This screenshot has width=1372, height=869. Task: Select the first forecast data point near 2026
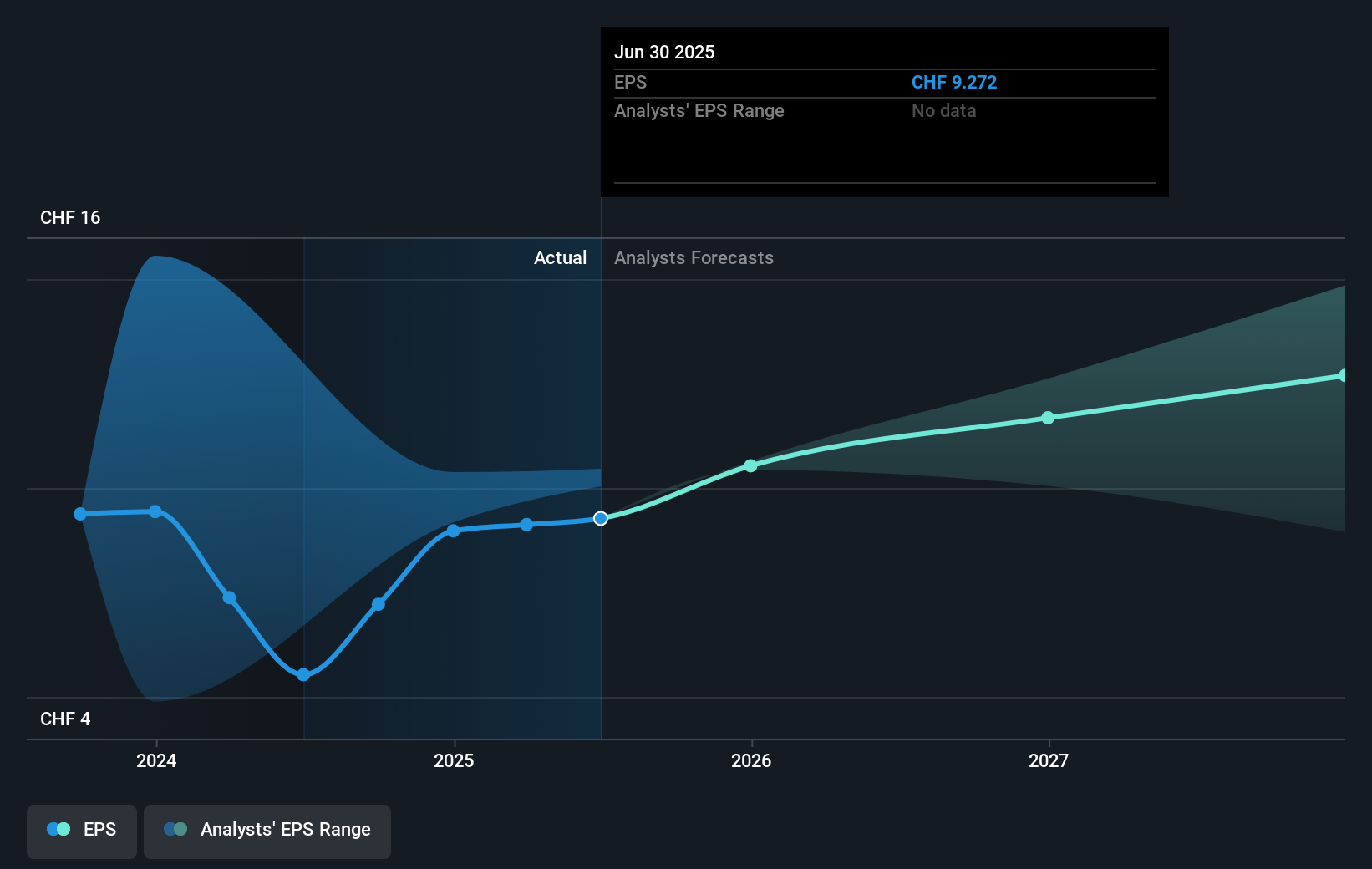click(x=750, y=466)
